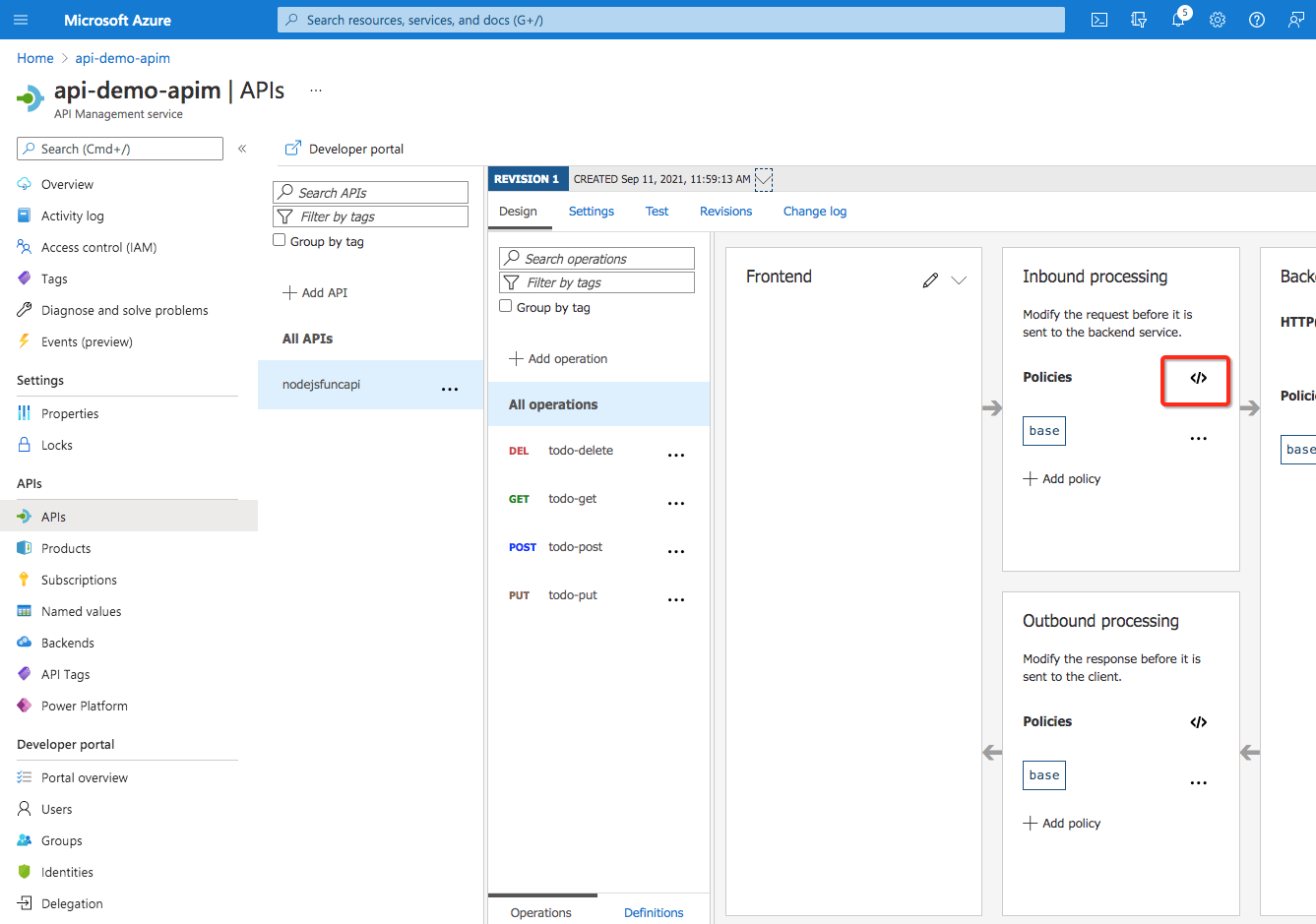This screenshot has width=1316, height=924.
Task: Open Activity log in the left menu
Action: [72, 216]
